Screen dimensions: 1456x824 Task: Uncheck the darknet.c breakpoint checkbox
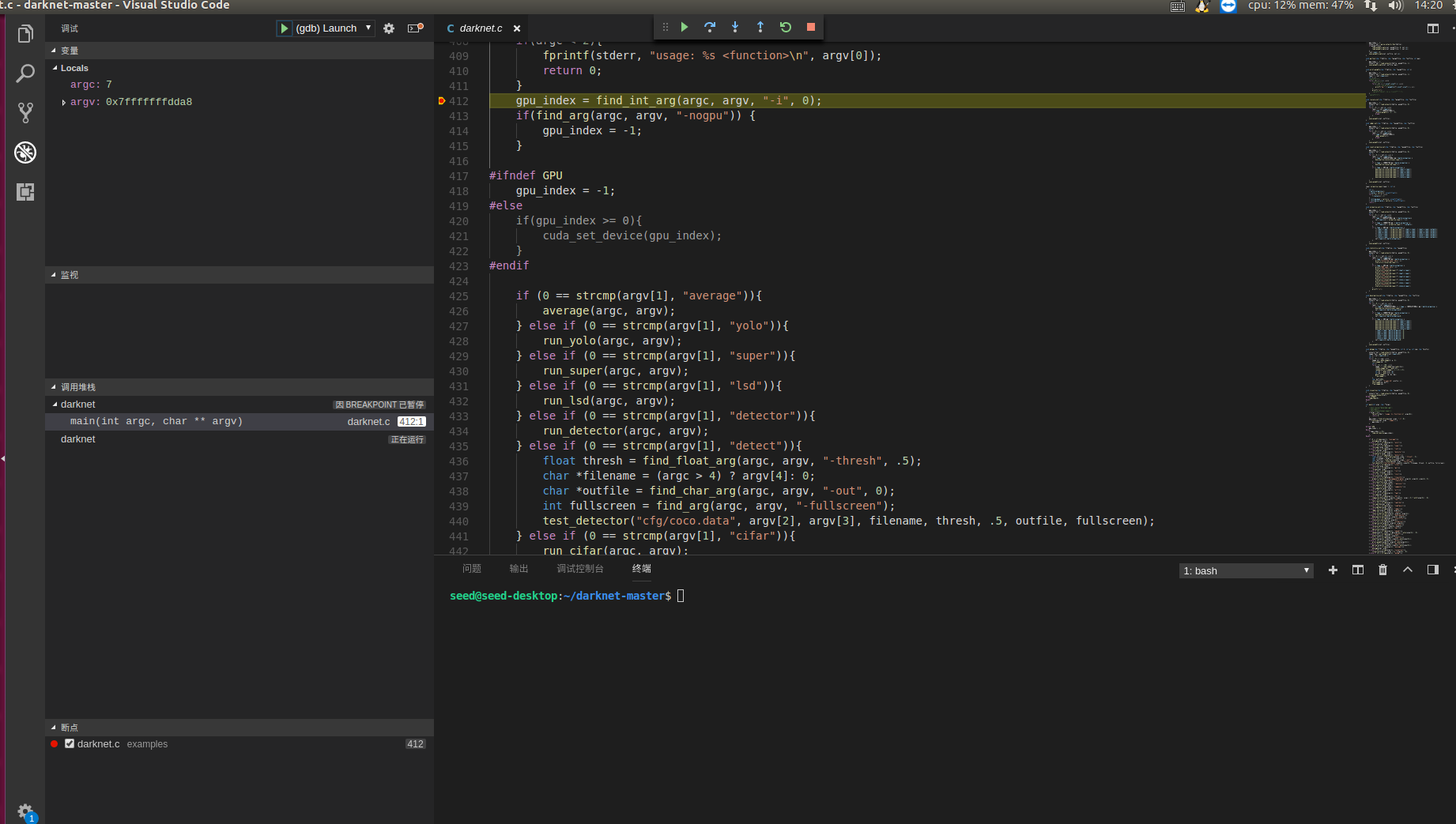click(x=70, y=744)
